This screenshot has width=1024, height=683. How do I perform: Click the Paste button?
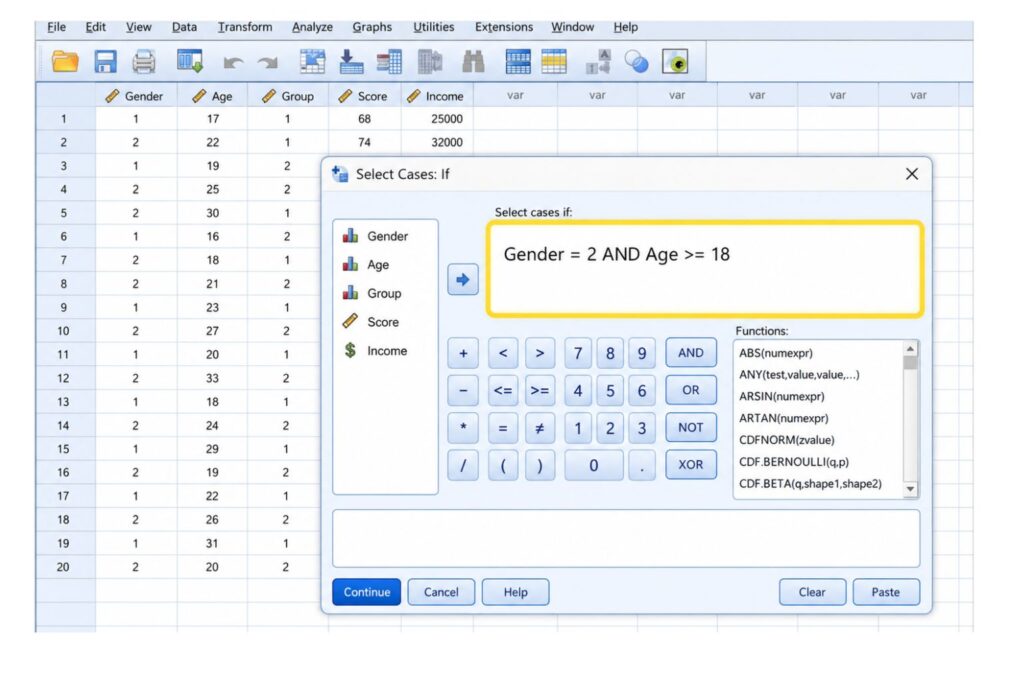coord(886,592)
